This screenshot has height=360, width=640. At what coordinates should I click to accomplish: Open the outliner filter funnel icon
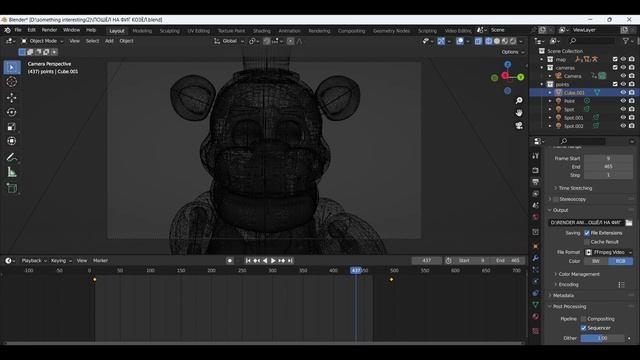tap(625, 41)
